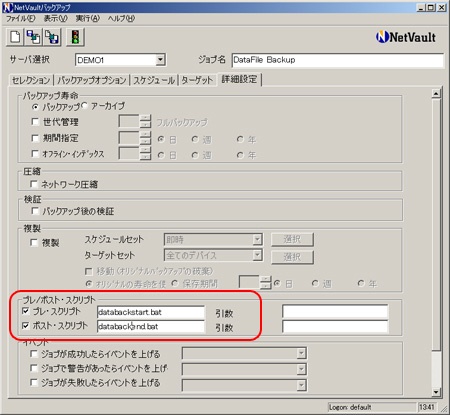Expand the job success event dropdown
The height and width of the screenshot is (415, 450).
tap(301, 353)
